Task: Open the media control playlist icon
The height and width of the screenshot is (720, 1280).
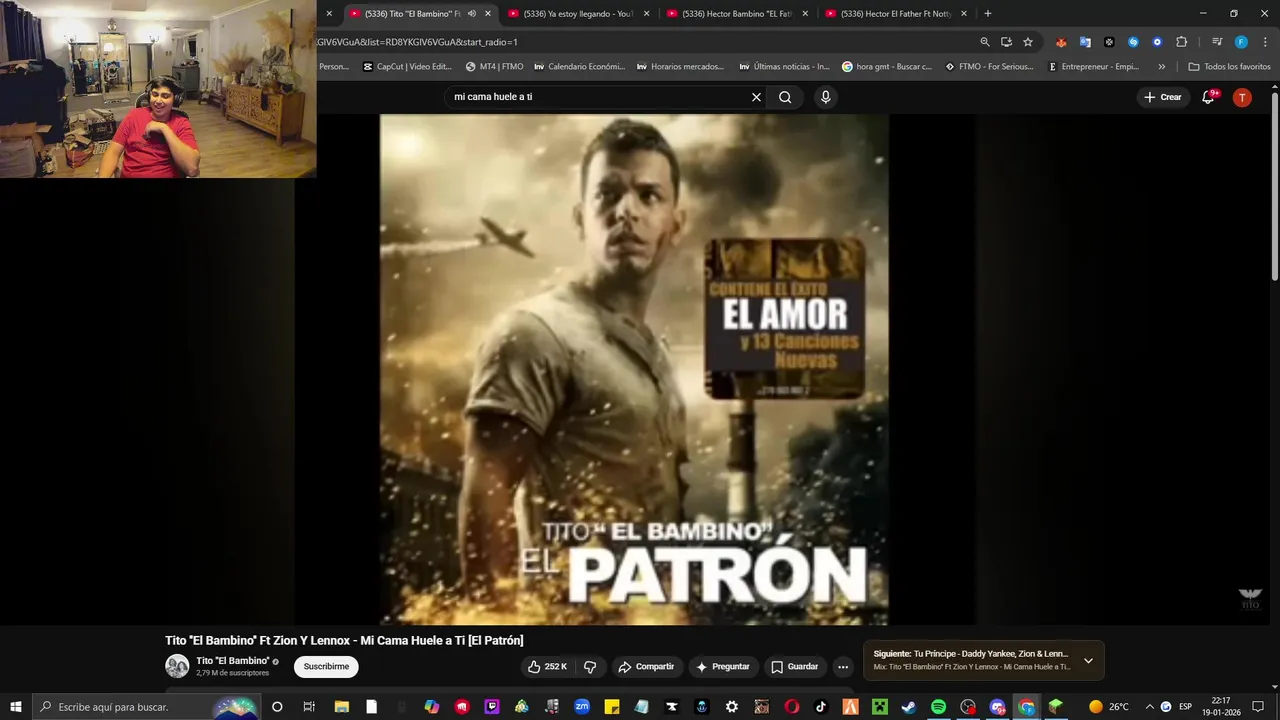Action: click(x=1217, y=42)
